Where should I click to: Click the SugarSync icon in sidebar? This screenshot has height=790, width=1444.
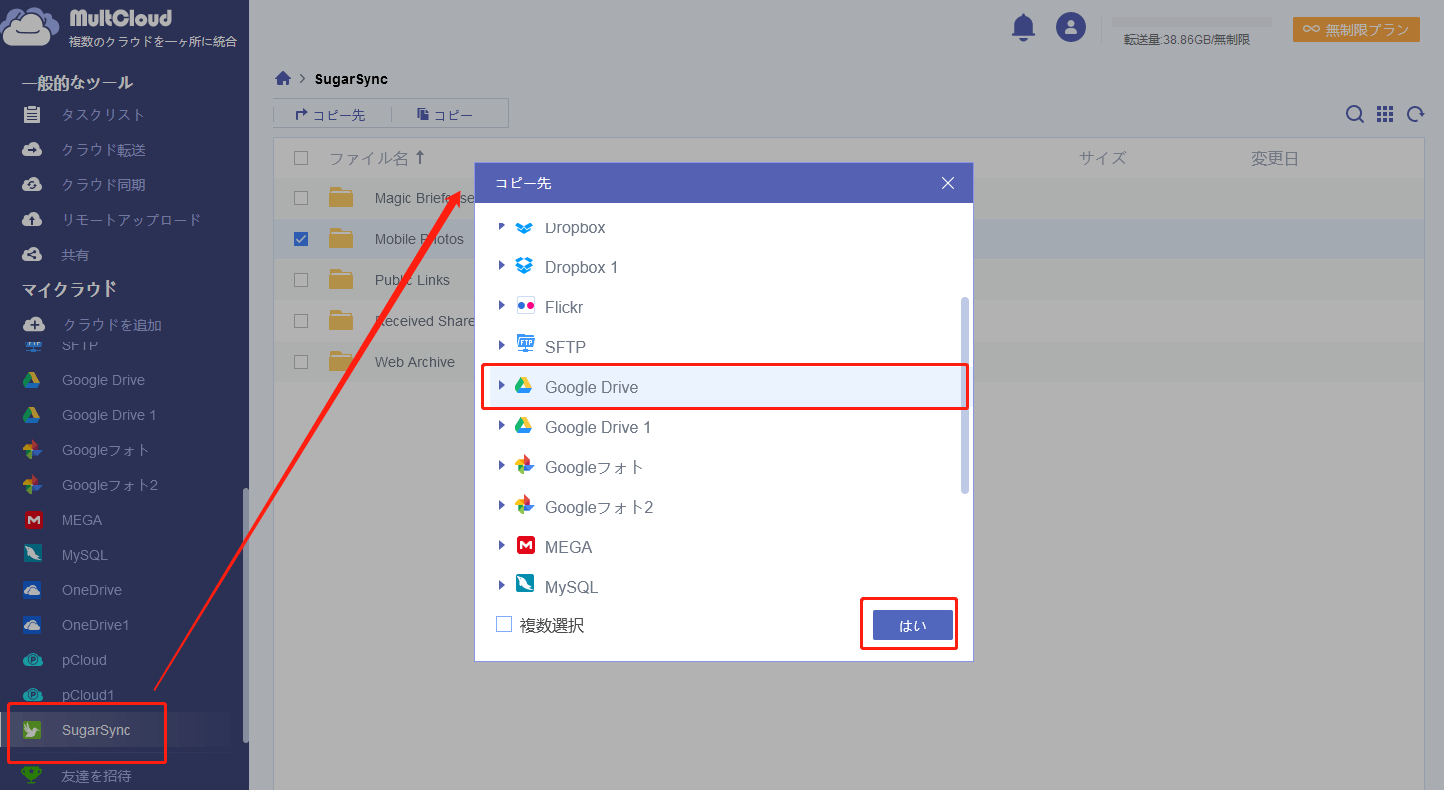coord(33,730)
